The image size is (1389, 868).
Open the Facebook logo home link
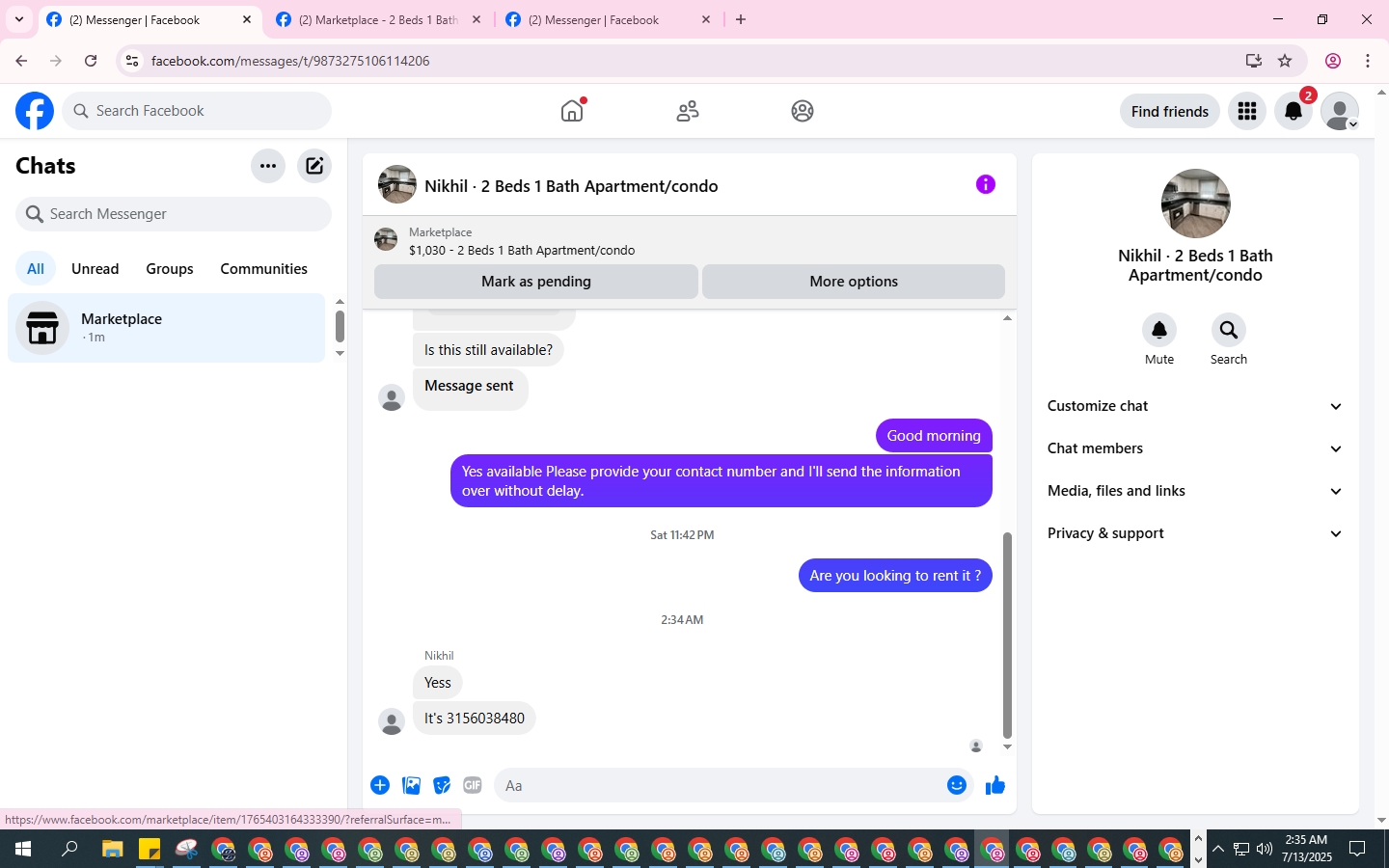pos(35,111)
